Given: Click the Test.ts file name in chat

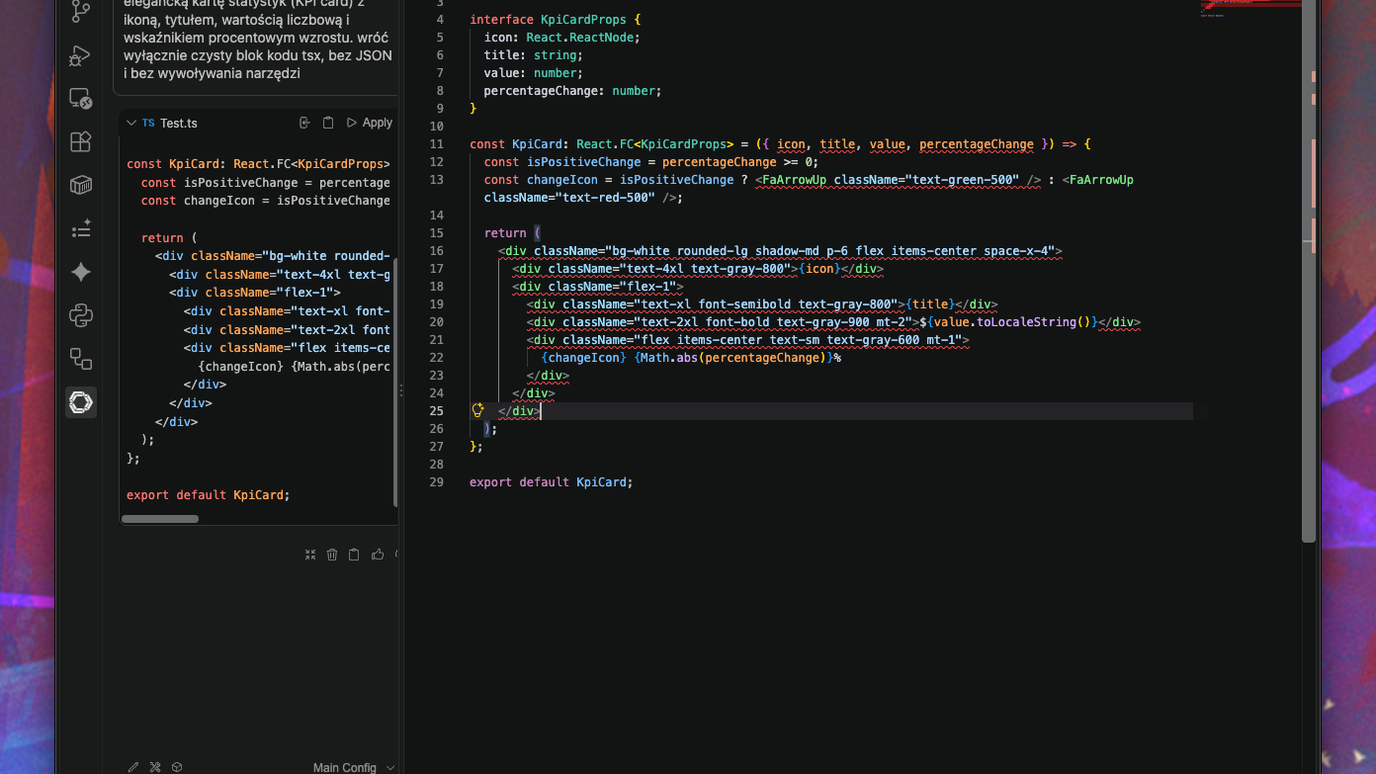Looking at the screenshot, I should pos(179,123).
